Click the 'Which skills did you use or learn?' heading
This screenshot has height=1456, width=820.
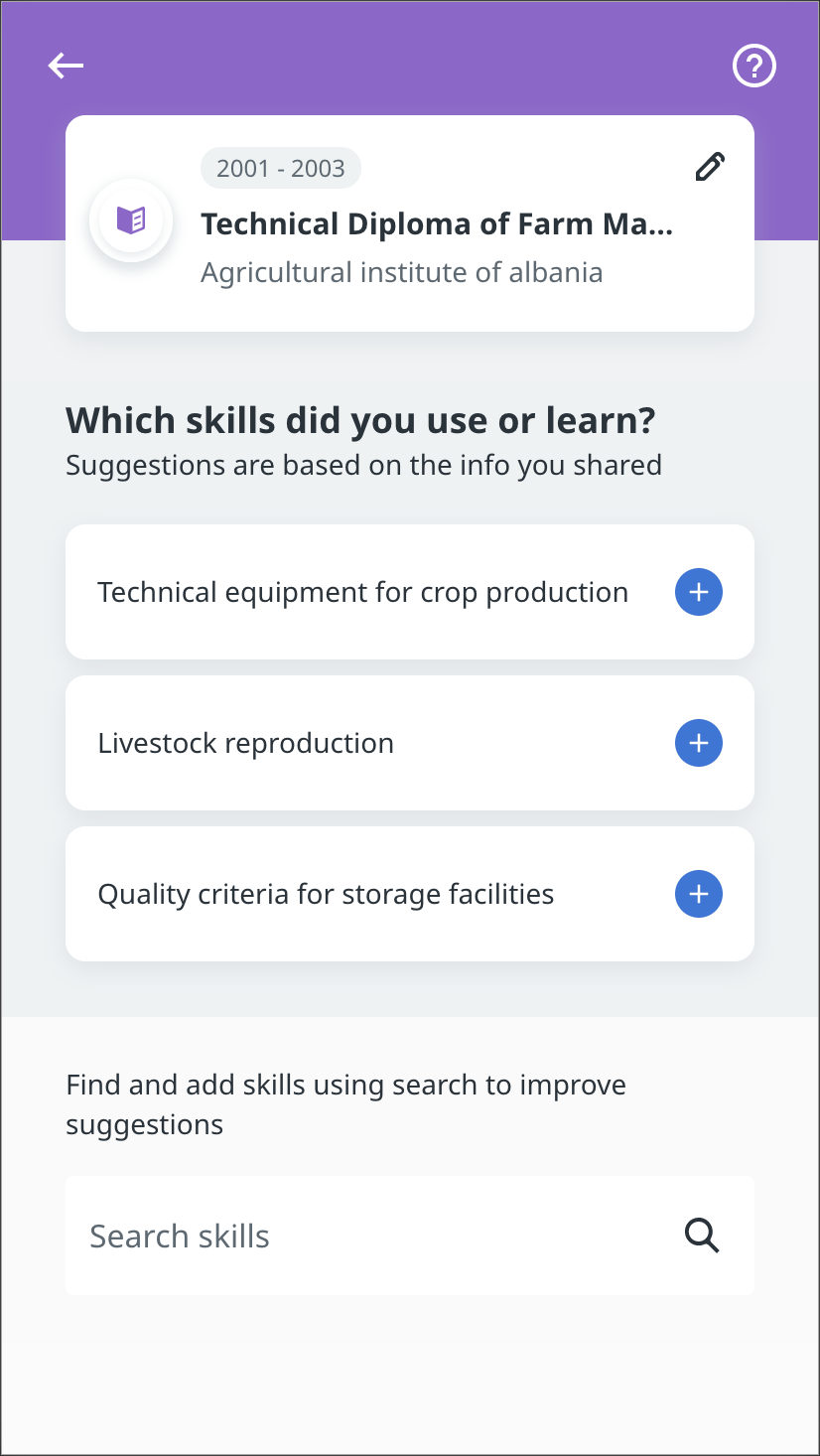[x=360, y=421]
